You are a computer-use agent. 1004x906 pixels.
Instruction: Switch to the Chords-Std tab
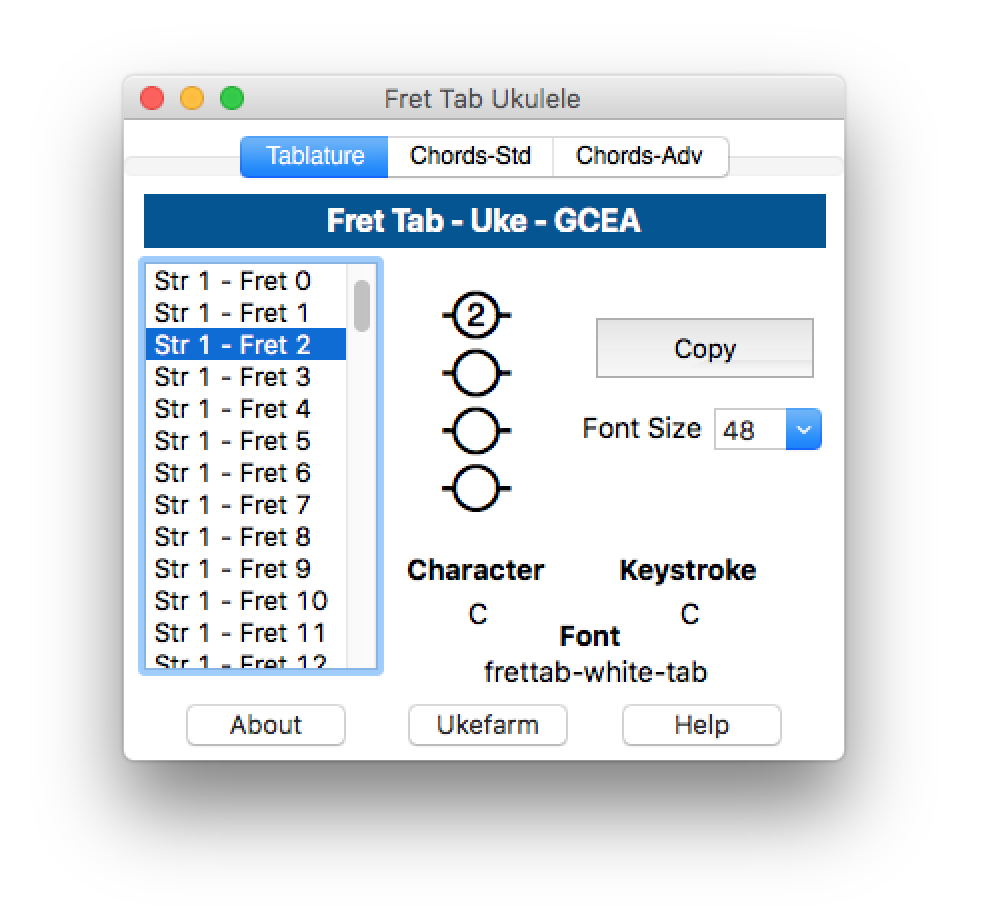(x=470, y=157)
